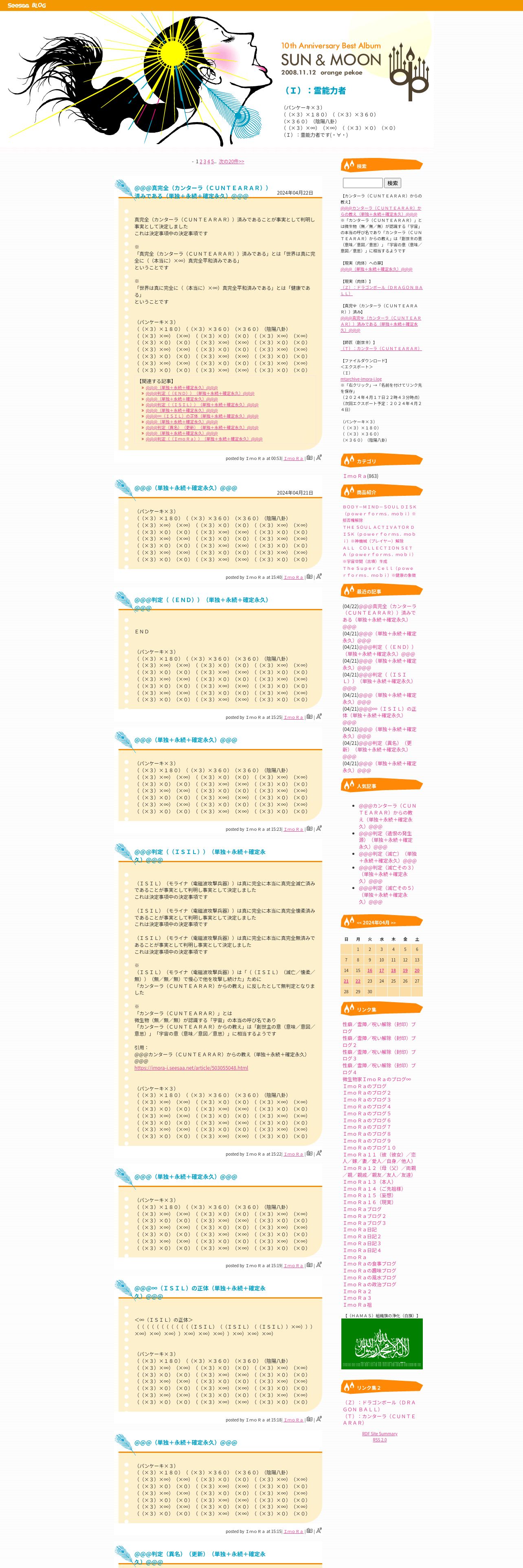Open the 2024年04月 calendar month link

(376, 923)
